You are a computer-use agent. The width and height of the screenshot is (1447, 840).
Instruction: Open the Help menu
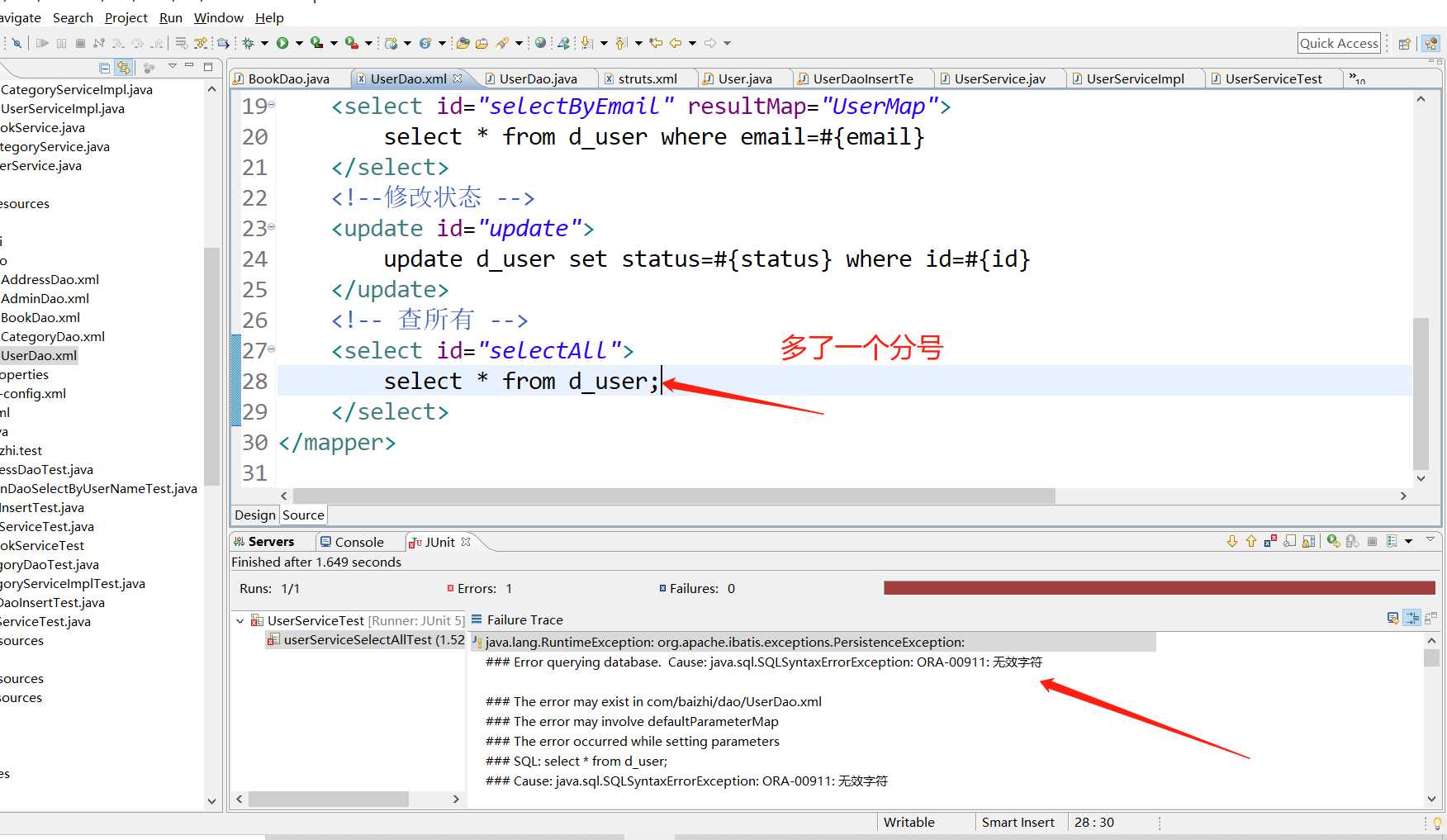point(269,17)
